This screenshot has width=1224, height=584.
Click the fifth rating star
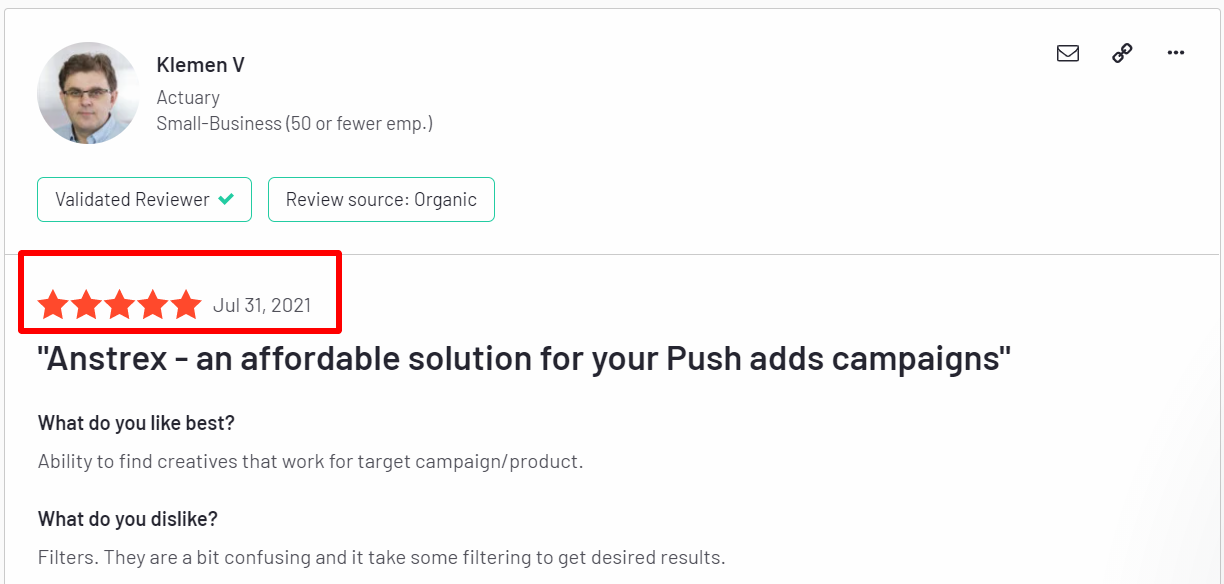coord(186,305)
